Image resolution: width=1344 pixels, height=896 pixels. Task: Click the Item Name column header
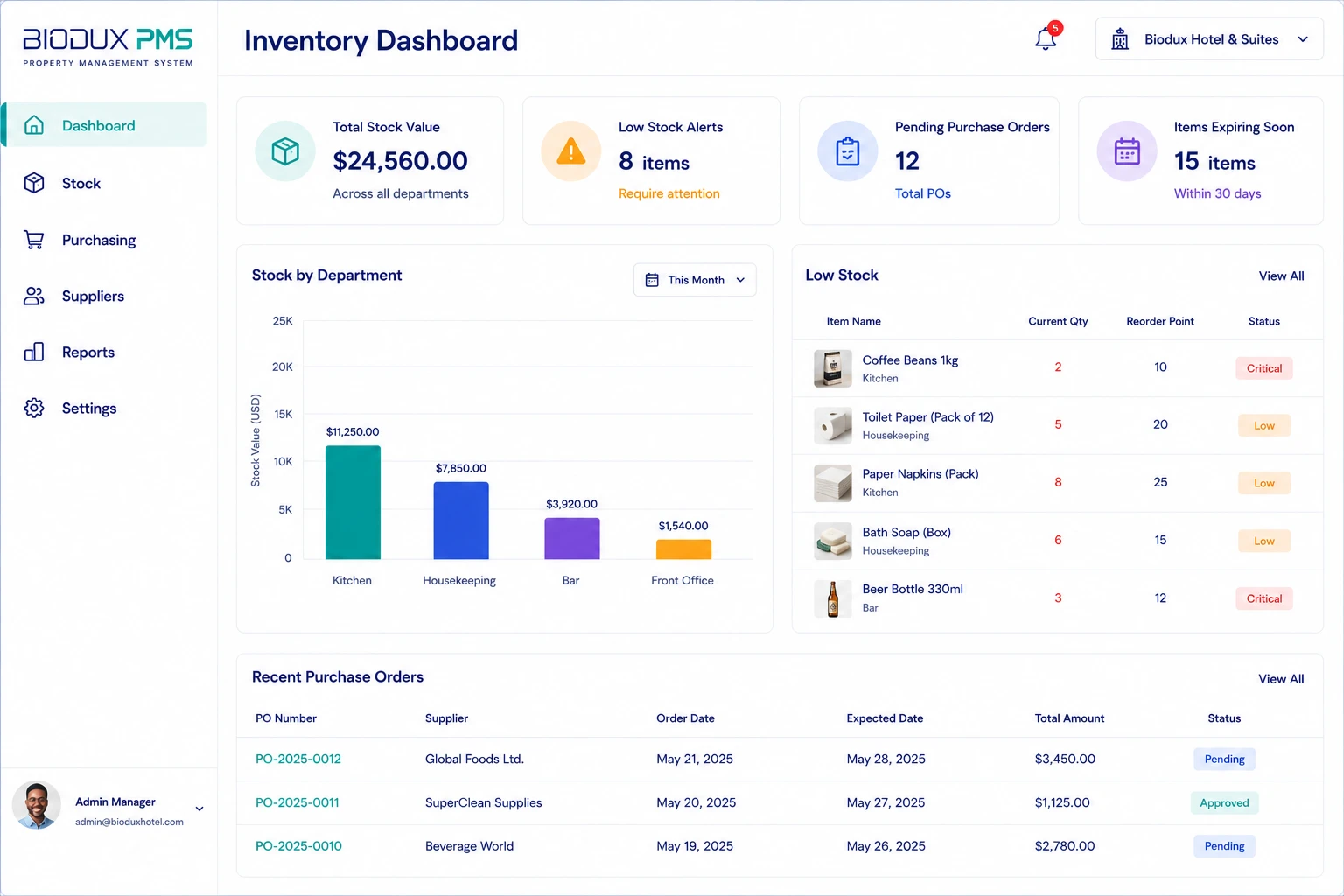pos(853,321)
